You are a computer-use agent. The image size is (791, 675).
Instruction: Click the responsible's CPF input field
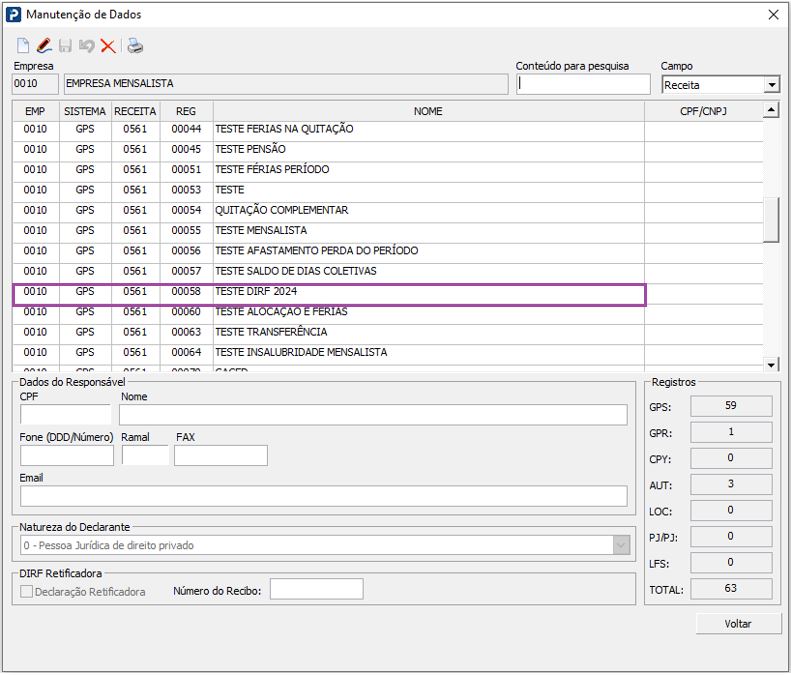(66, 415)
